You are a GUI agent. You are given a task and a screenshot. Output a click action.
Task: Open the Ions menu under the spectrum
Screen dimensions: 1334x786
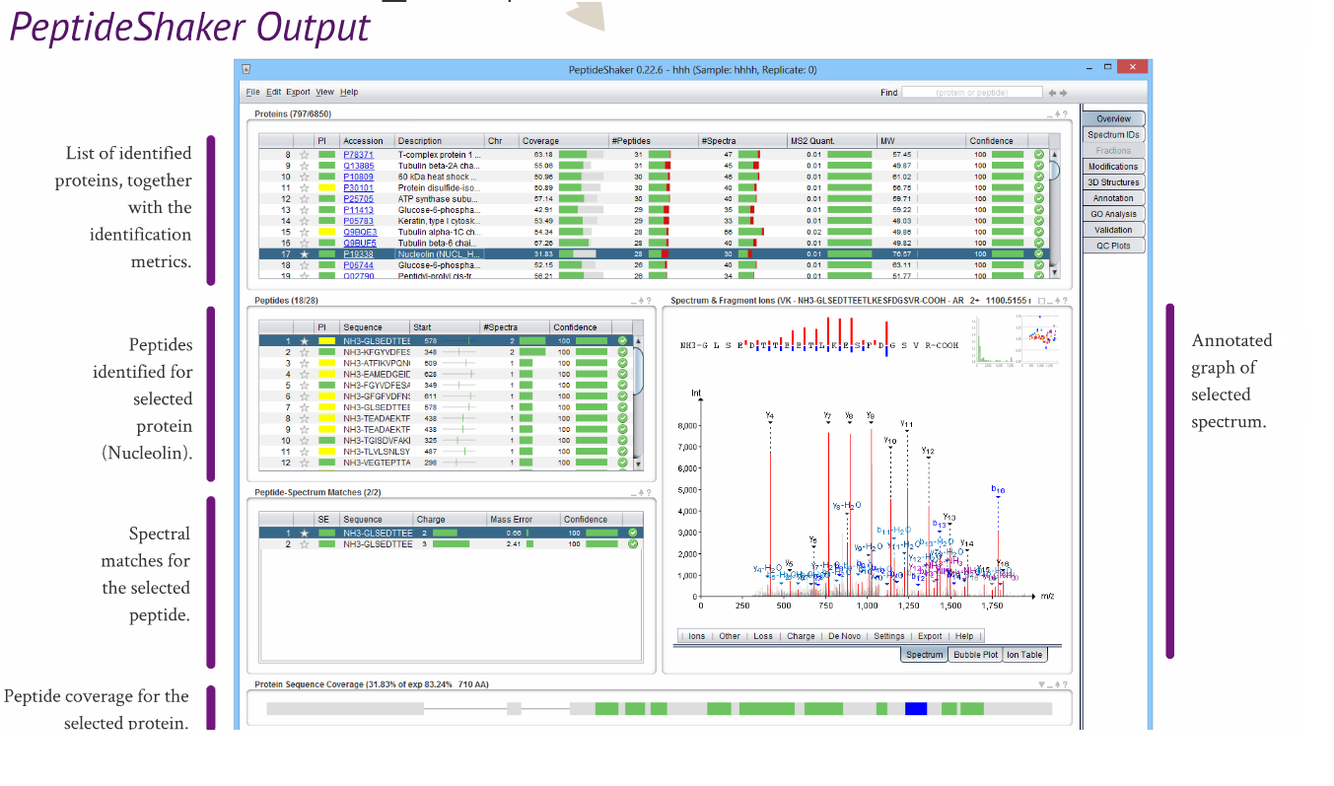click(x=697, y=636)
